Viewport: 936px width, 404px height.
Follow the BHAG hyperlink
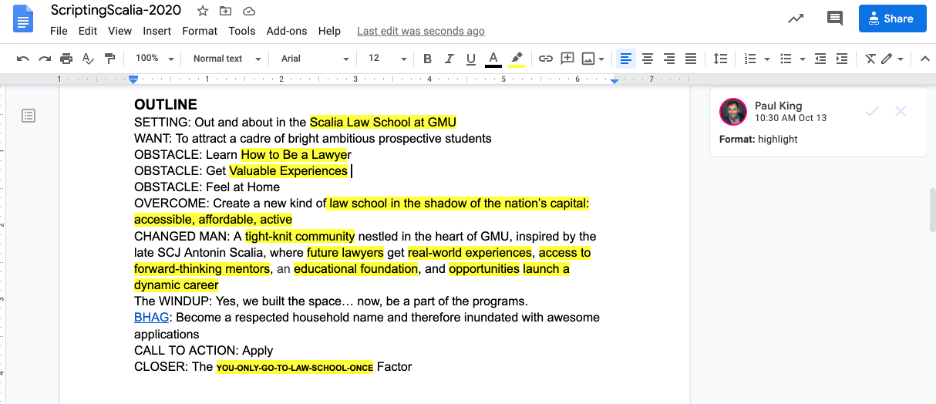click(152, 317)
